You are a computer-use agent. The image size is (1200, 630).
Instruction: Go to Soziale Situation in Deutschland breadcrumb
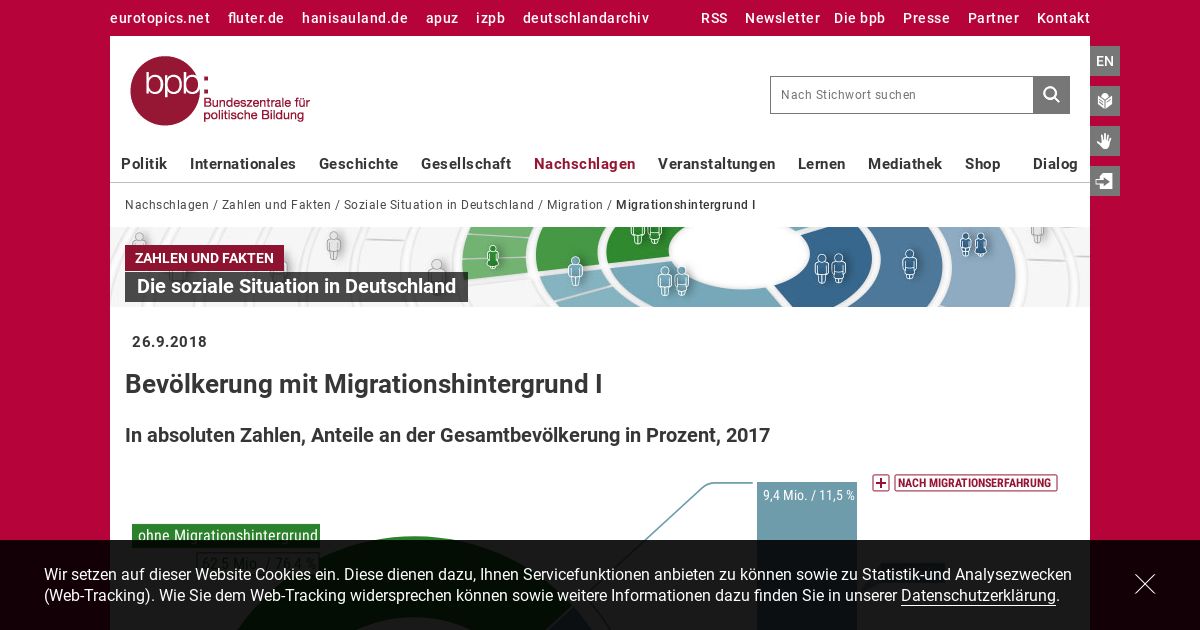[439, 205]
